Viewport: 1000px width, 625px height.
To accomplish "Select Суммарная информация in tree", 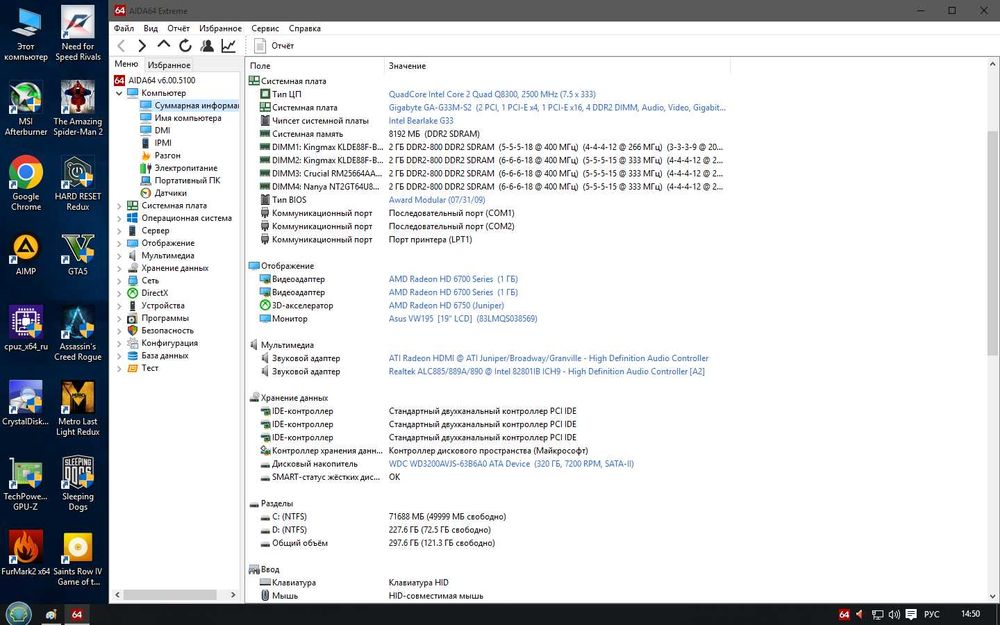I will tap(189, 105).
